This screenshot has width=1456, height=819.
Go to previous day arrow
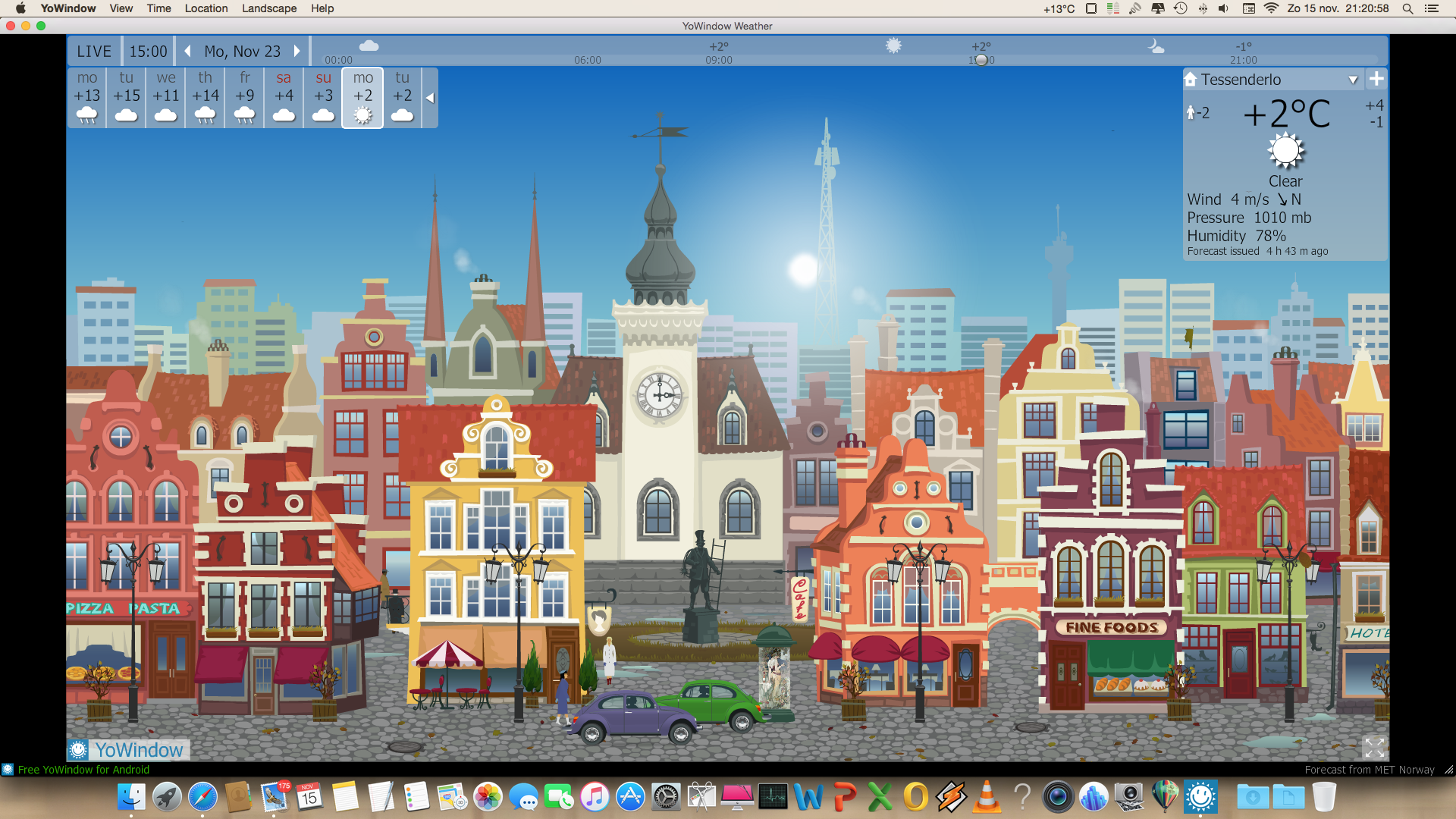coord(187,52)
